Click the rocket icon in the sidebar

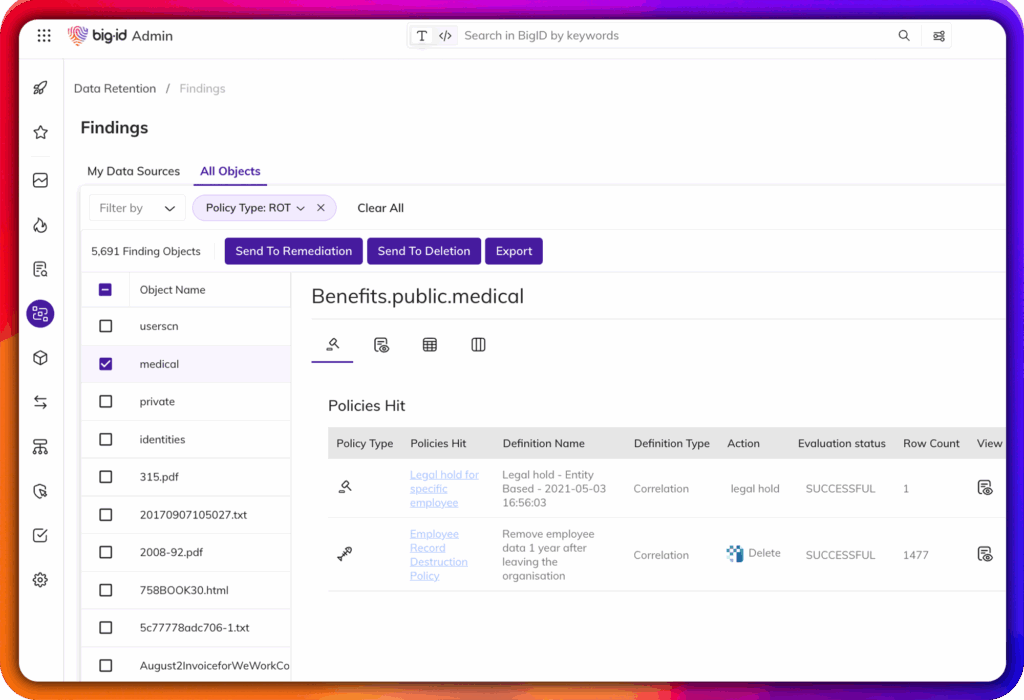point(40,88)
